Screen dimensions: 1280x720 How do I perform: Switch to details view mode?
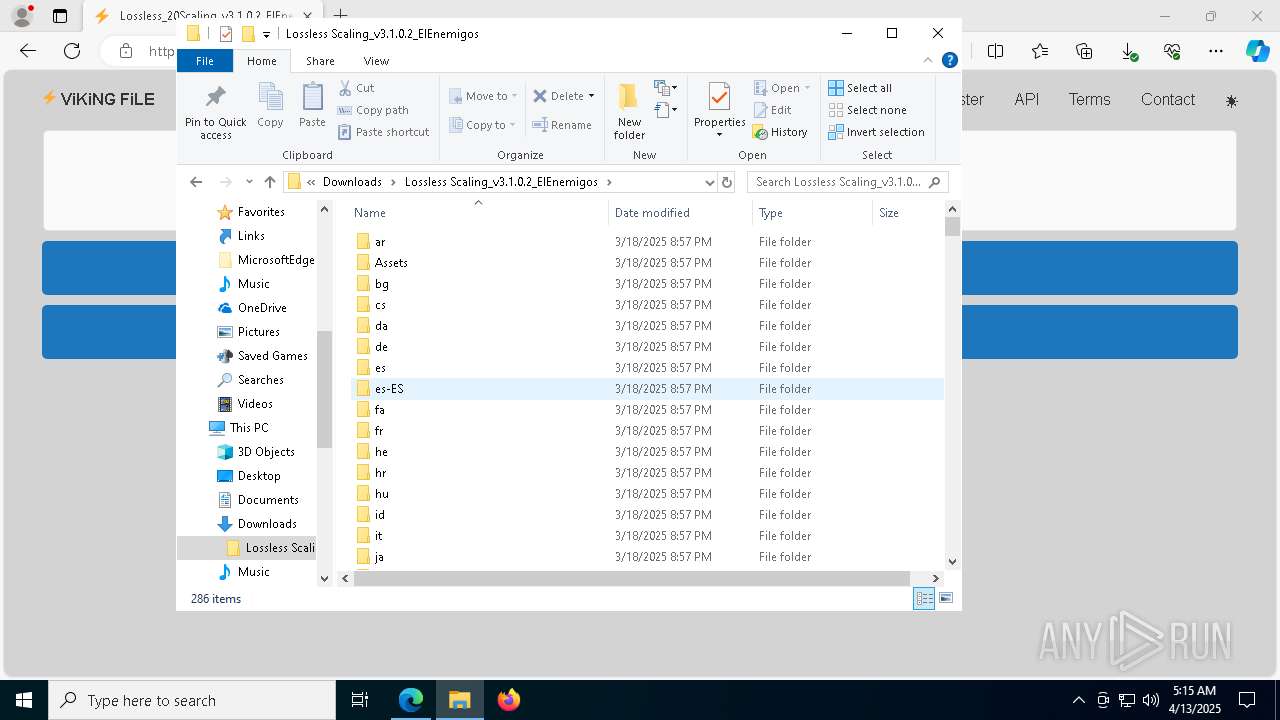(924, 598)
